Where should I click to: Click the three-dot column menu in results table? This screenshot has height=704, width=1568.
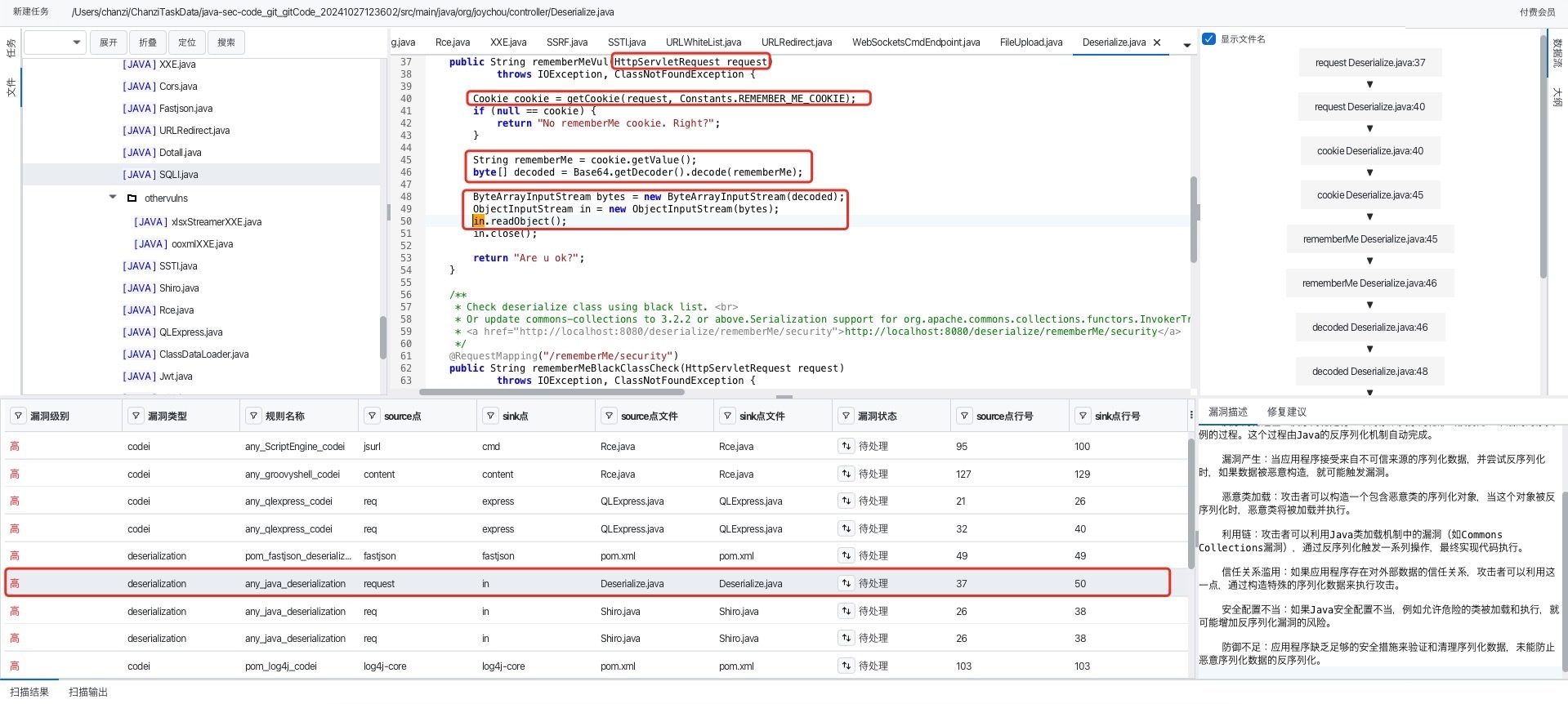point(1191,416)
